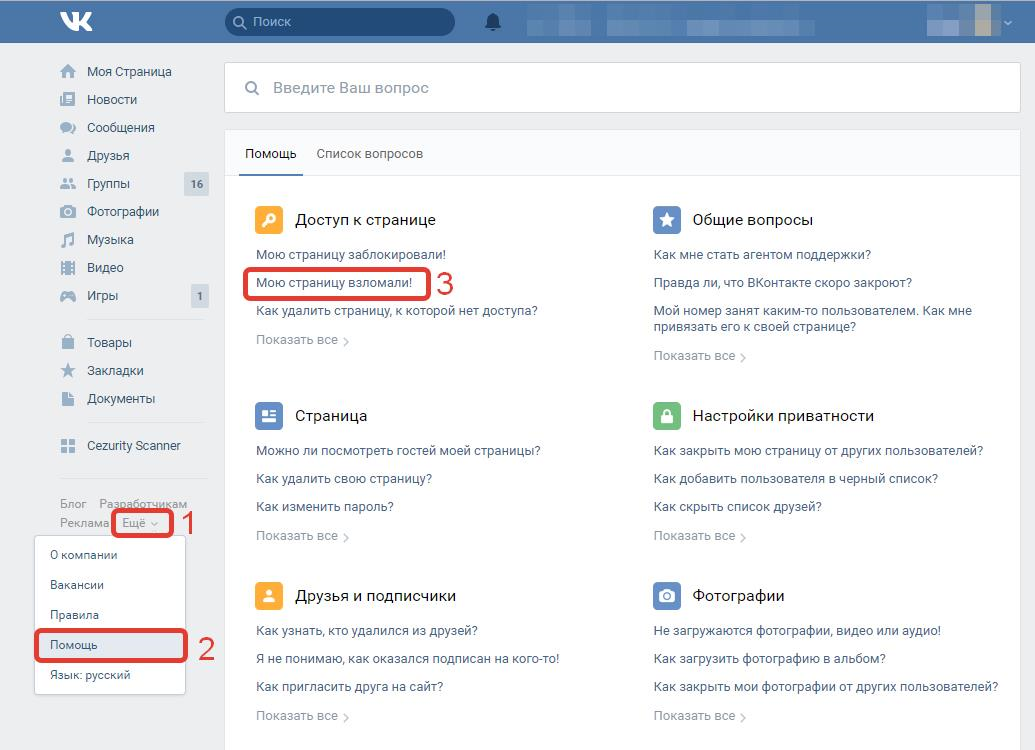Image resolution: width=1035 pixels, height=750 pixels.
Task: Open the Cezurity Scanner app icon
Action: point(68,446)
